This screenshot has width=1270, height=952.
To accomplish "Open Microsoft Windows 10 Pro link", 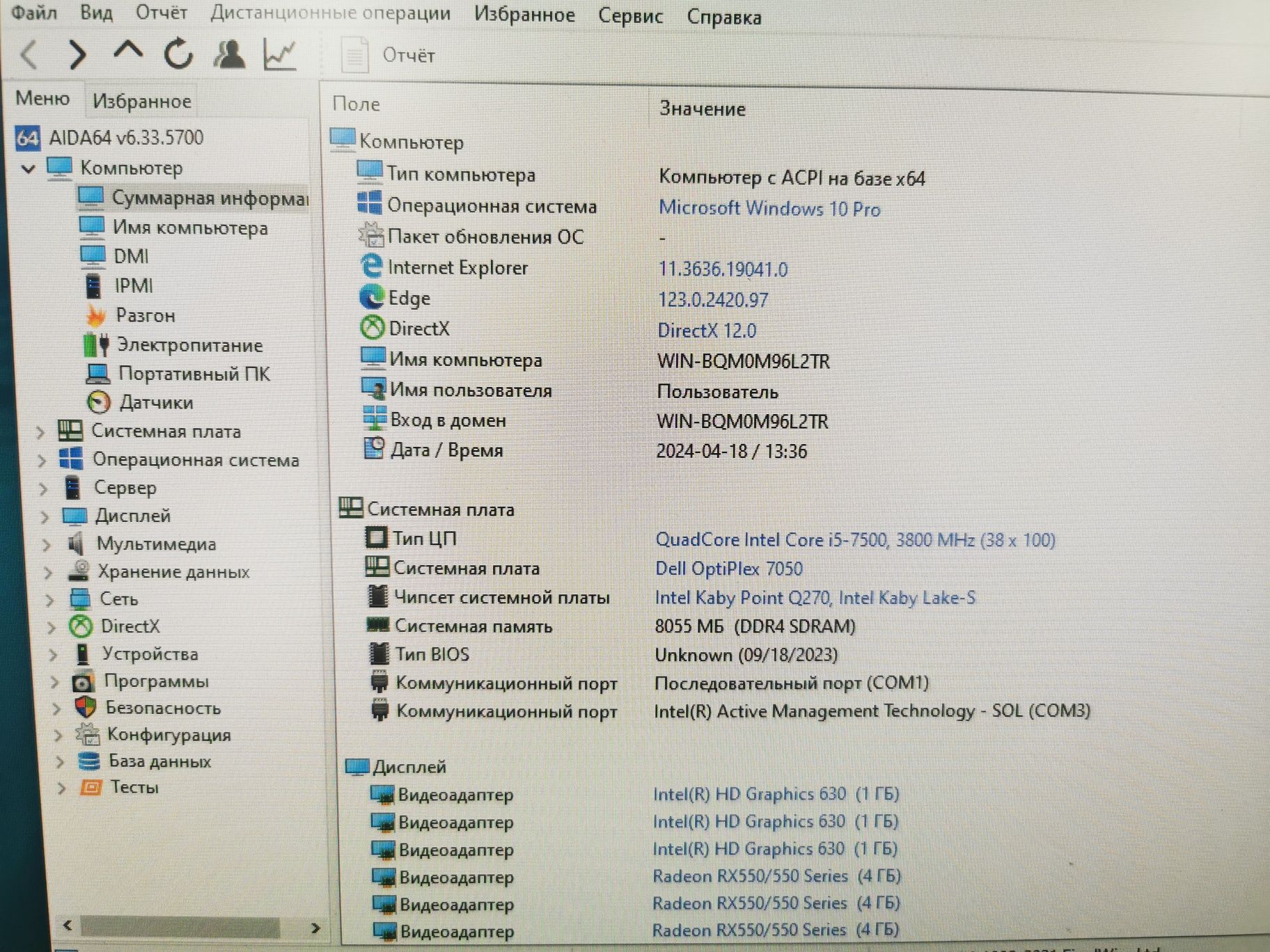I will (x=769, y=208).
